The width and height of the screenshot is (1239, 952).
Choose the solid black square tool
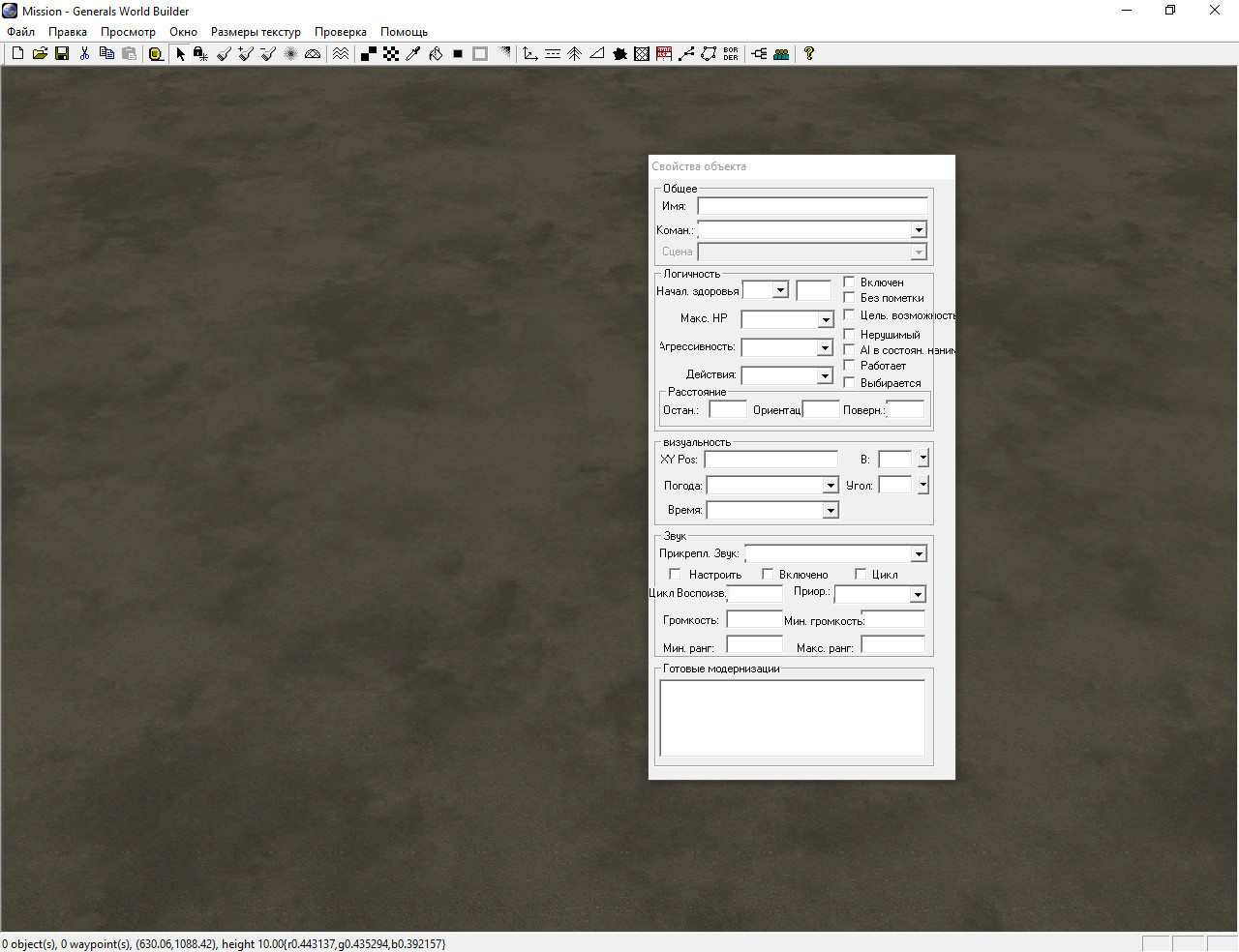pos(458,54)
